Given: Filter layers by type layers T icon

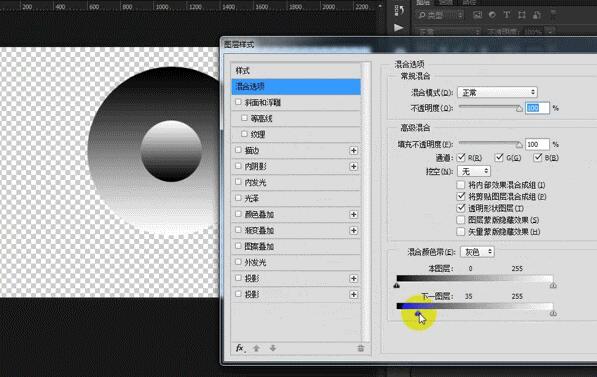Looking at the screenshot, I should 507,15.
